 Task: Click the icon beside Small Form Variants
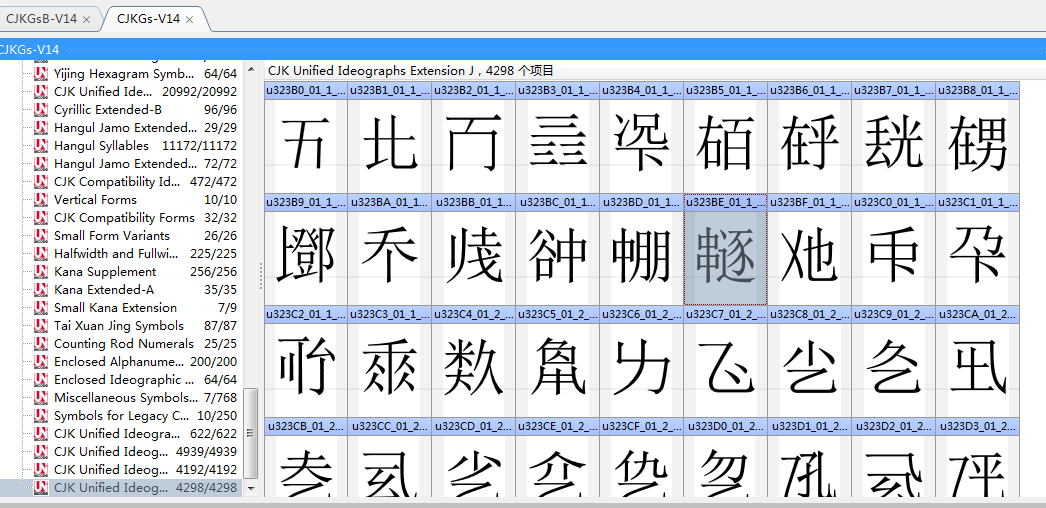41,236
